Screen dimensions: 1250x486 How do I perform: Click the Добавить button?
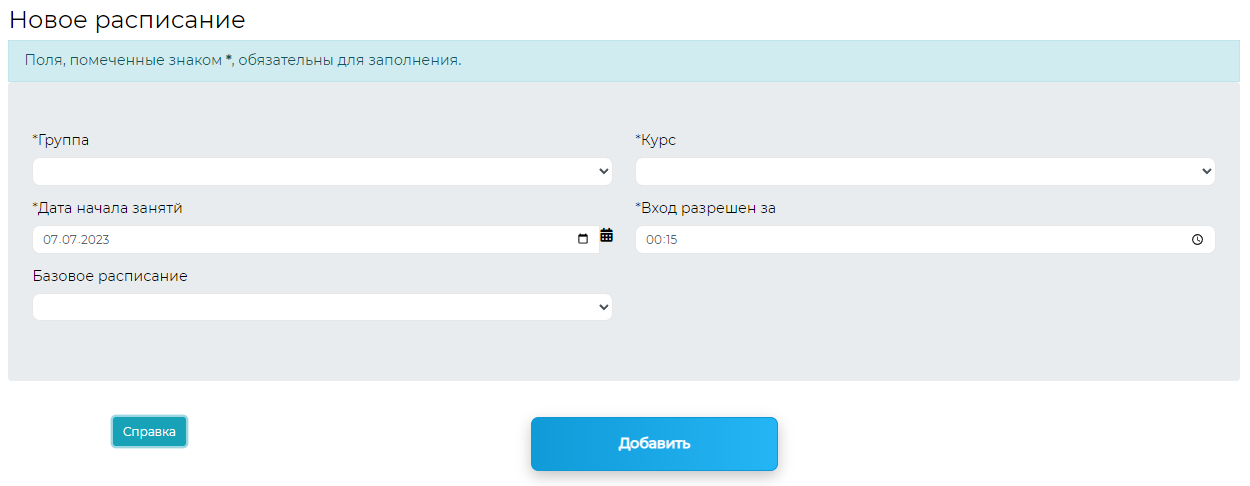pos(654,444)
